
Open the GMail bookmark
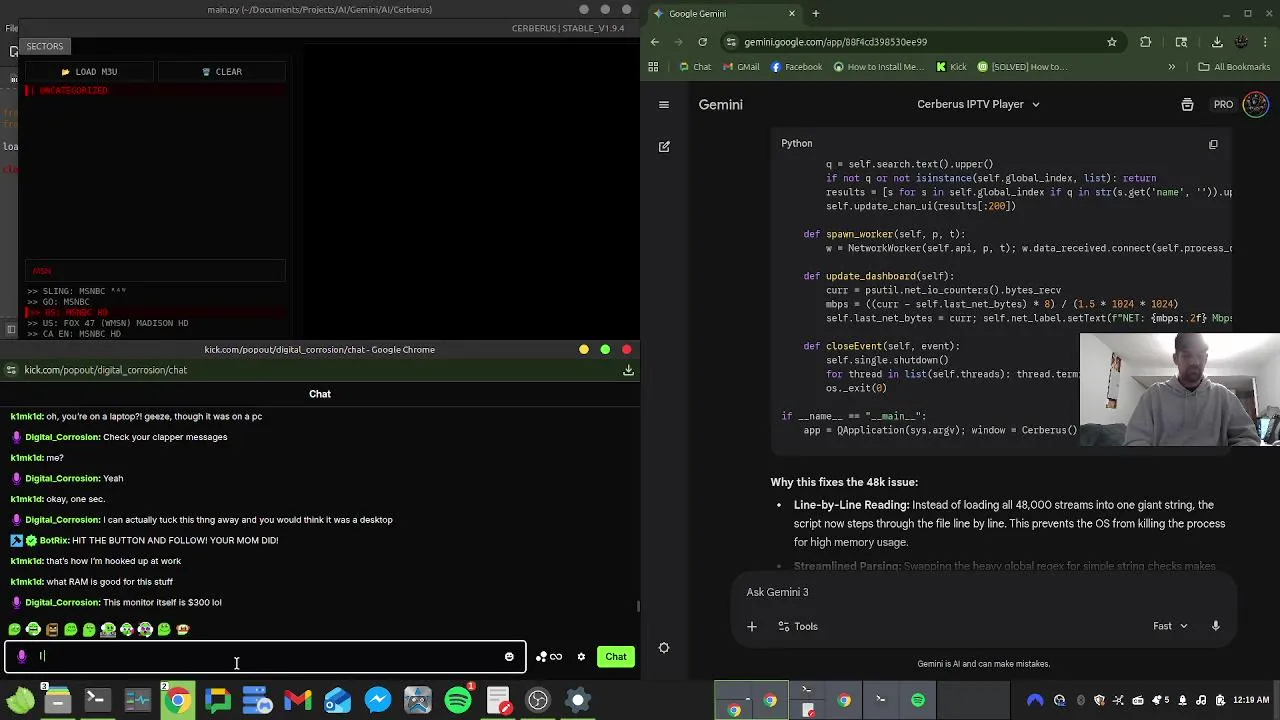tap(741, 67)
